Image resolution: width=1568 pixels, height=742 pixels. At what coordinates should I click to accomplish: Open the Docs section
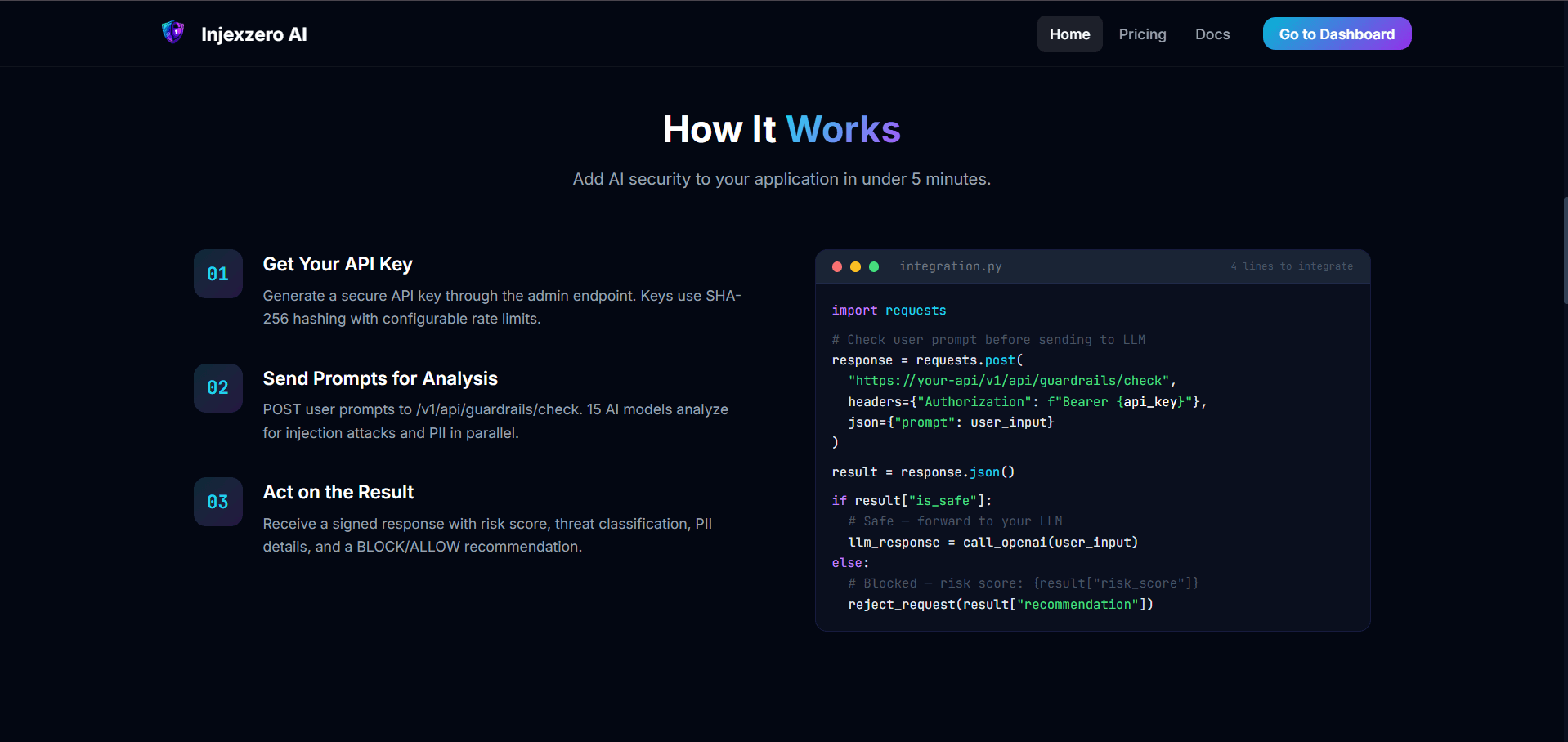(1212, 34)
